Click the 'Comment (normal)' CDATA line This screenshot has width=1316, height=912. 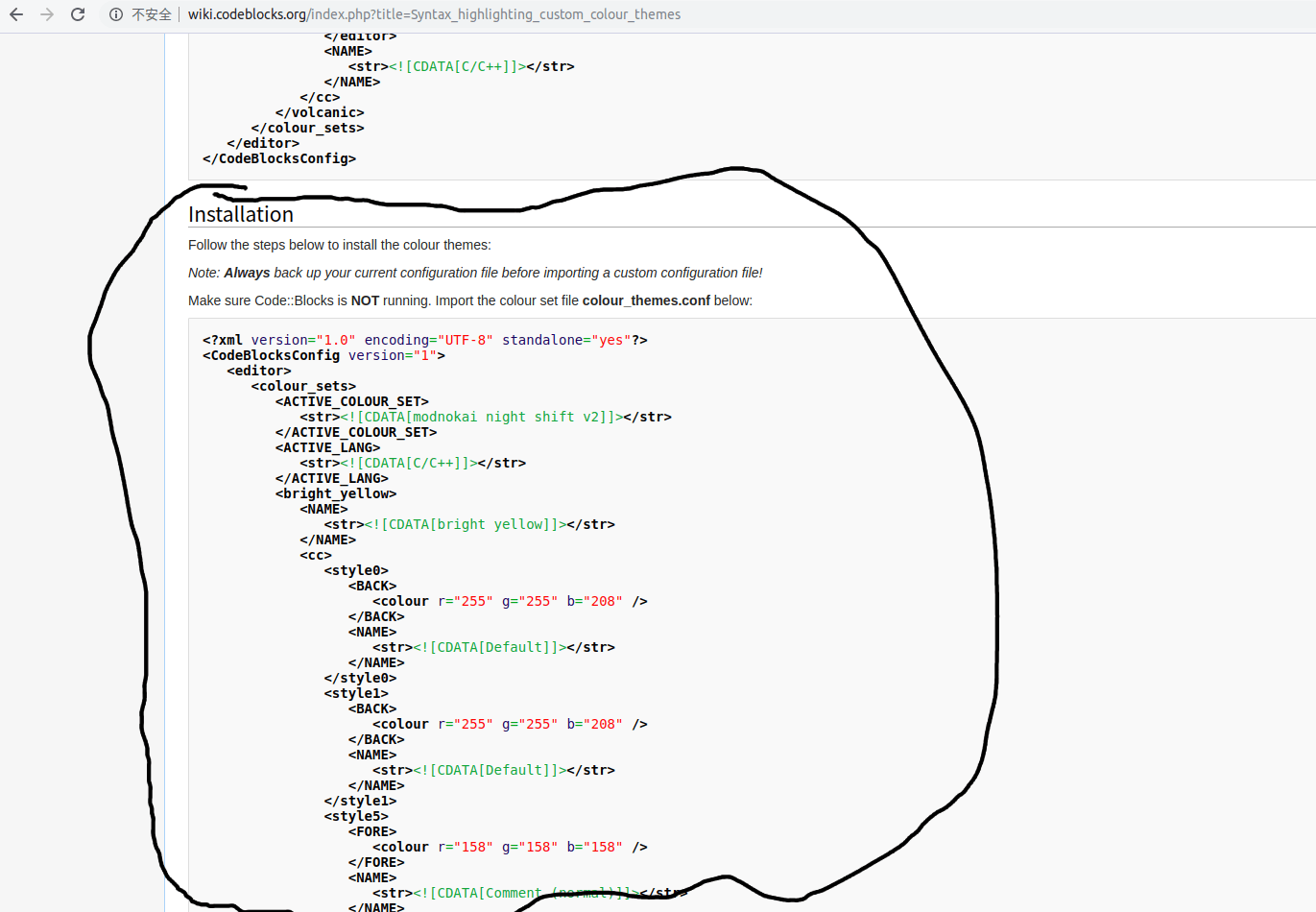[x=530, y=893]
